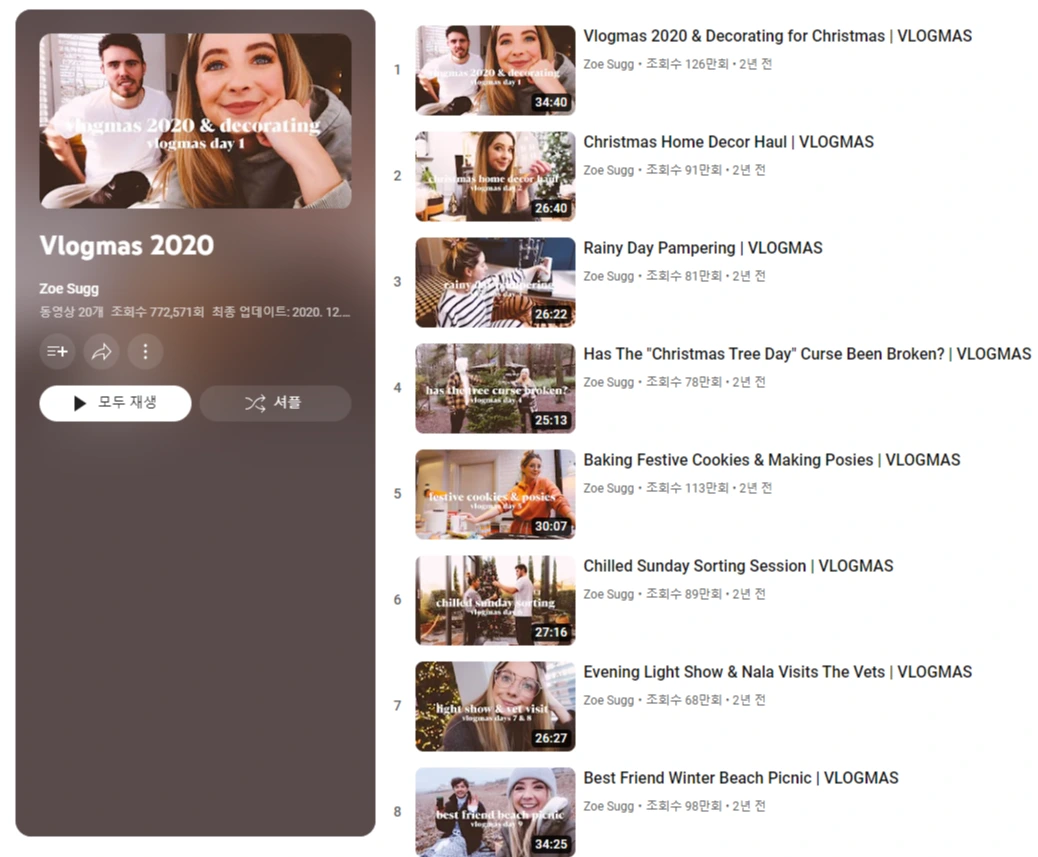Open Rainy Day Pampering thumbnail

[x=495, y=282]
